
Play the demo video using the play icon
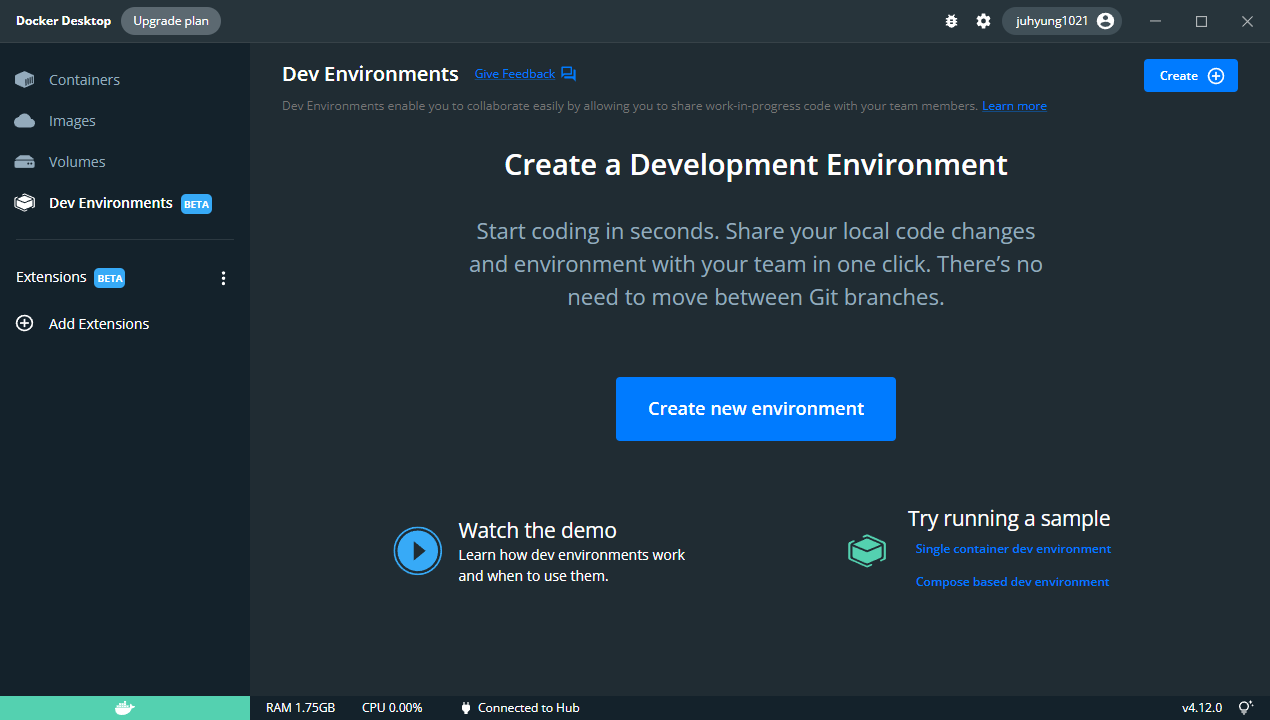(418, 551)
